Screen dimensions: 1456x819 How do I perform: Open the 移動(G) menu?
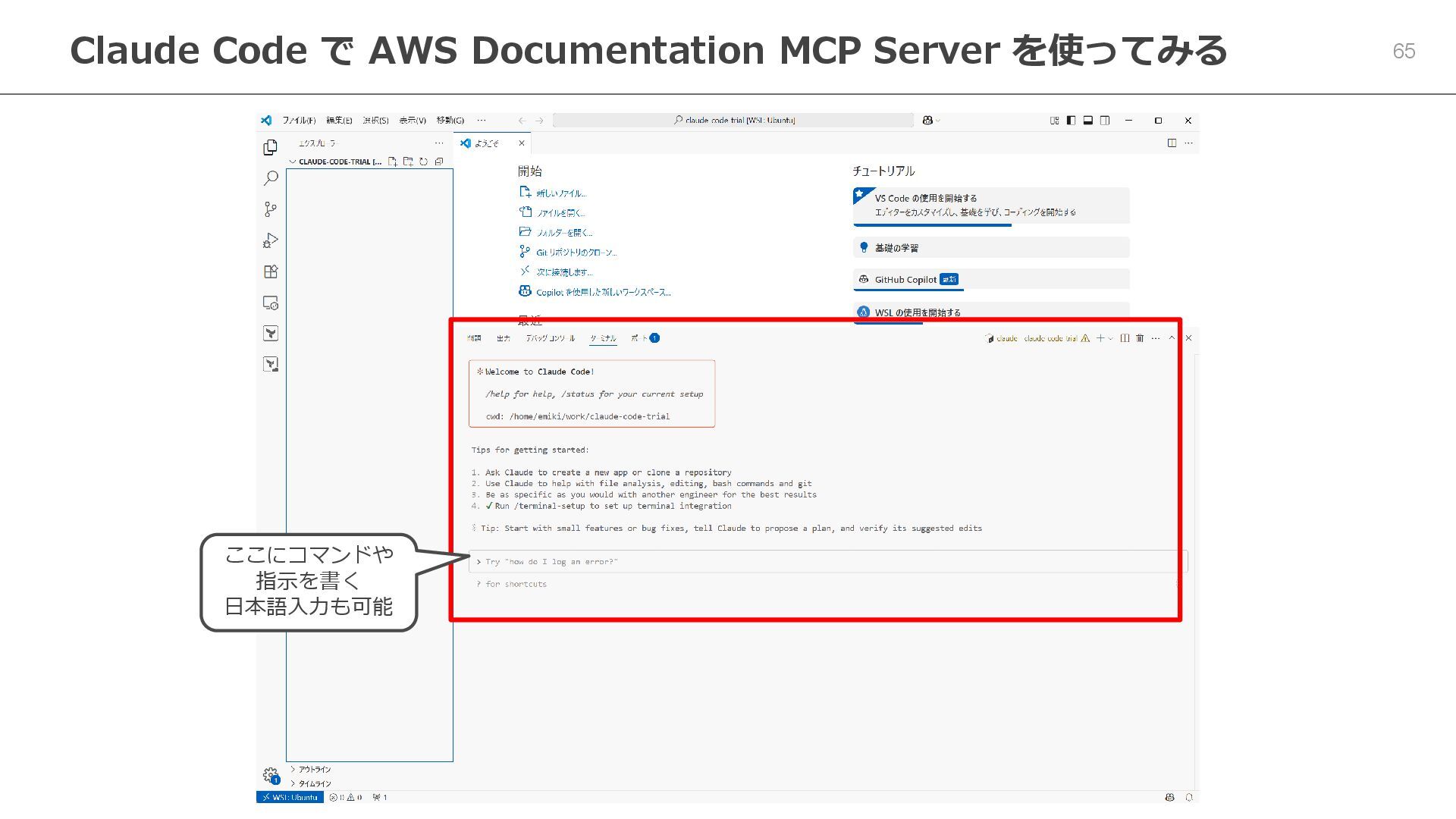point(450,121)
